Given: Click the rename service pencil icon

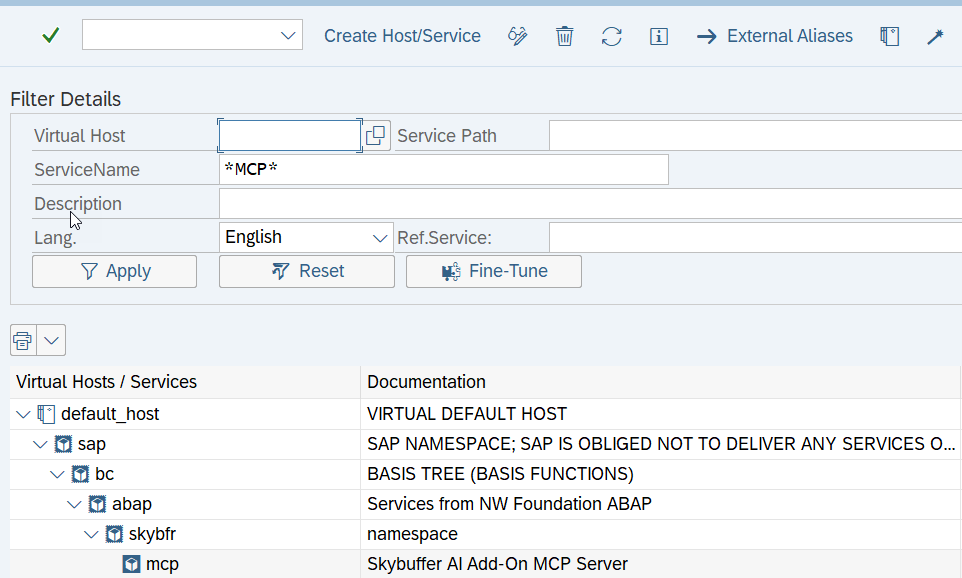Looking at the screenshot, I should coord(517,36).
